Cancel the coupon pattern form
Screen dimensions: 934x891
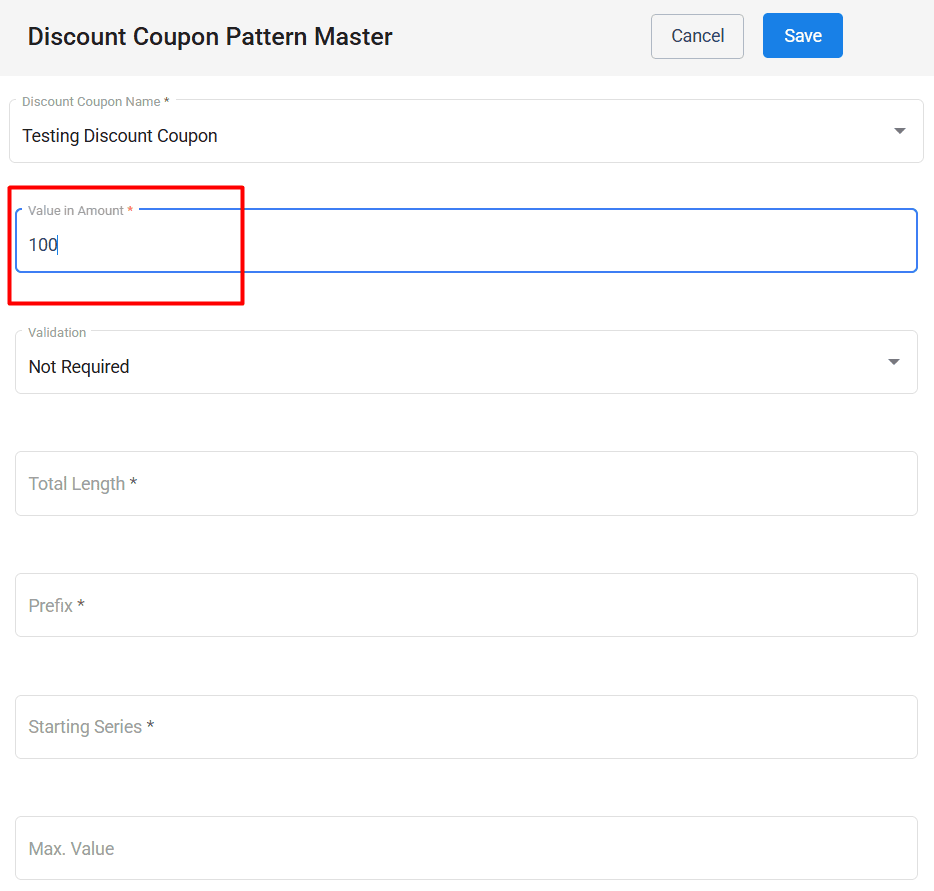(x=697, y=36)
